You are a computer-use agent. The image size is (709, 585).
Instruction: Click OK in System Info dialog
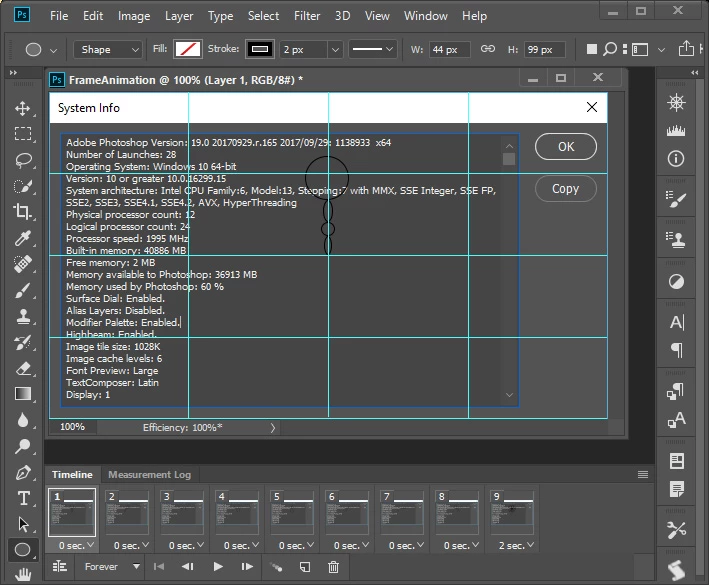click(566, 146)
